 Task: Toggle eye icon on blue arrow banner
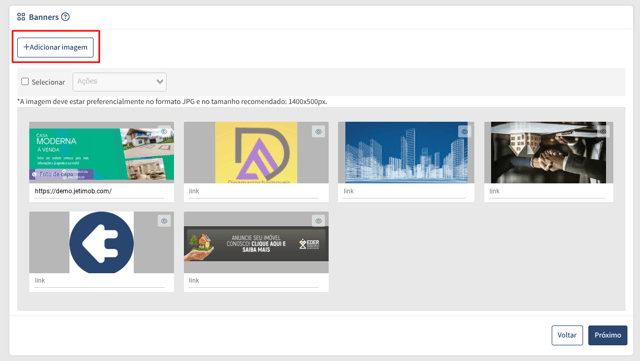coord(164,221)
